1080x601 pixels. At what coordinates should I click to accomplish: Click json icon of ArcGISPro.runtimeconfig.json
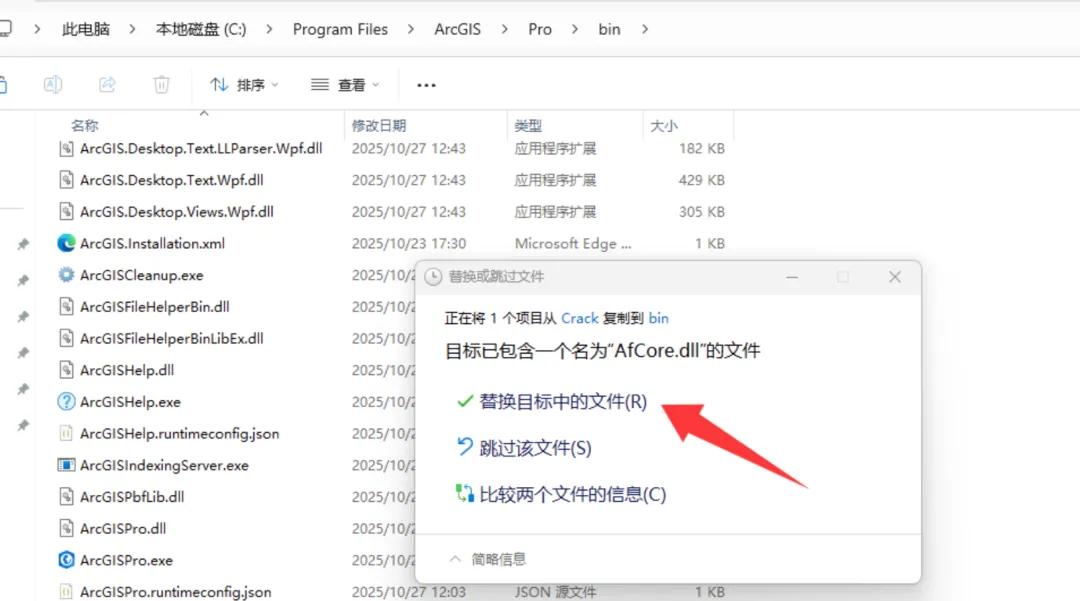pyautogui.click(x=66, y=591)
